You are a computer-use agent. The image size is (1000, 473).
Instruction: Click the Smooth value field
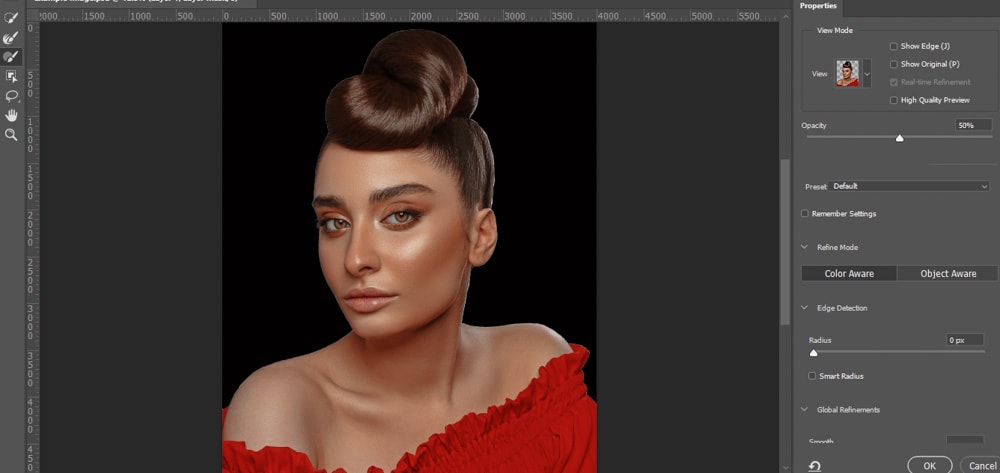click(964, 440)
